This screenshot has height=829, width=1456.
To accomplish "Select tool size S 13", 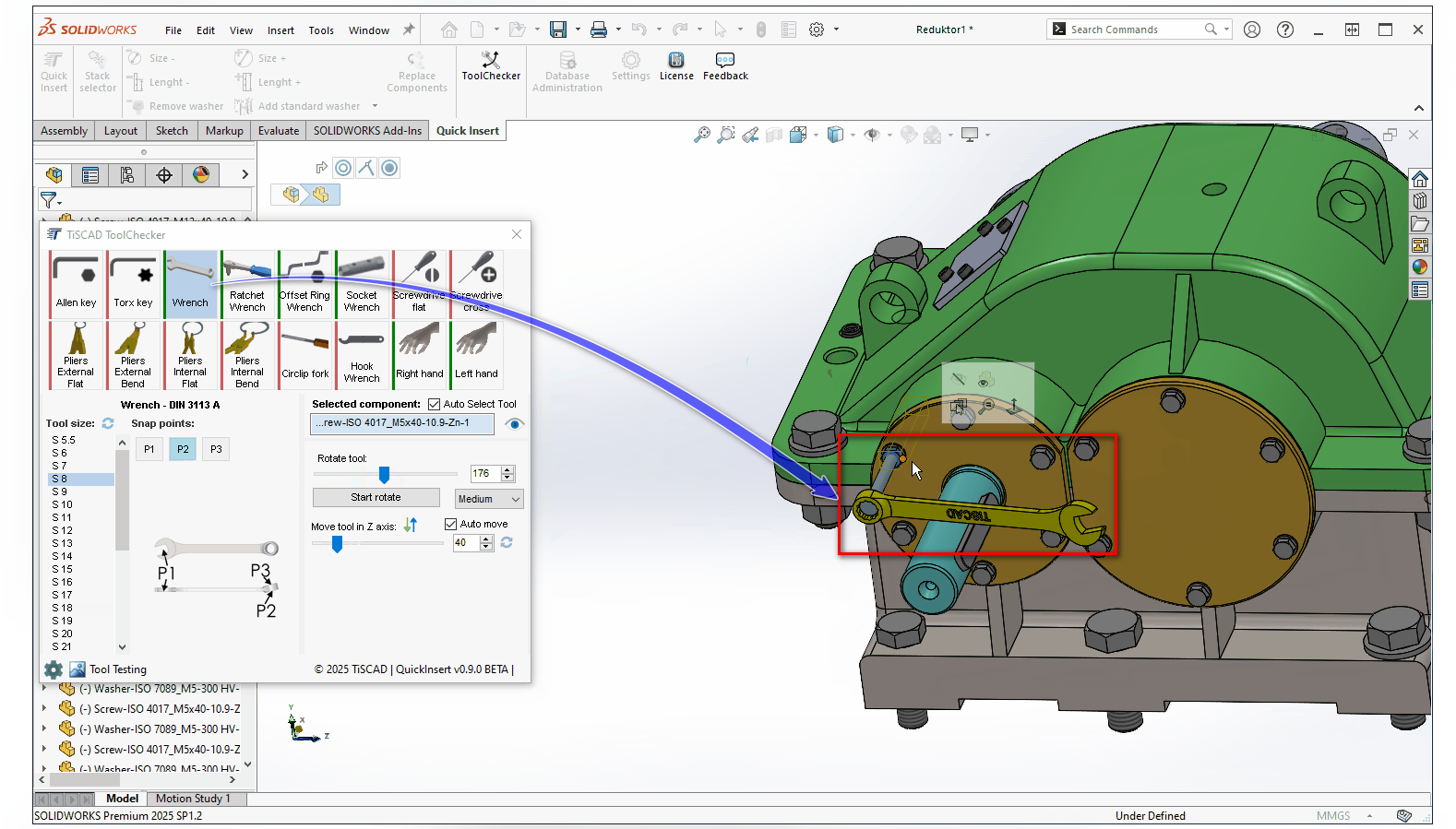I will click(x=82, y=543).
